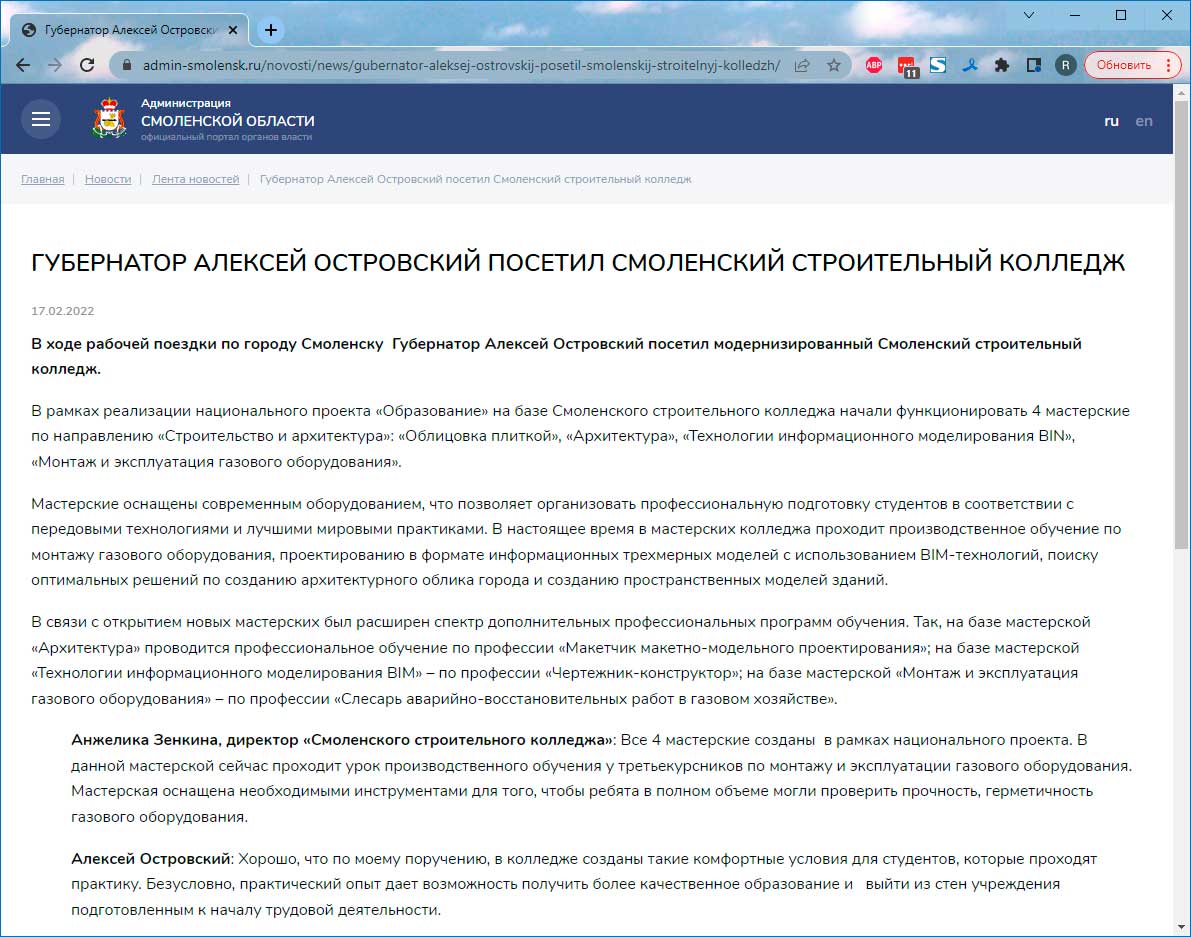Reload the page
The width and height of the screenshot is (1191, 937).
pos(87,65)
